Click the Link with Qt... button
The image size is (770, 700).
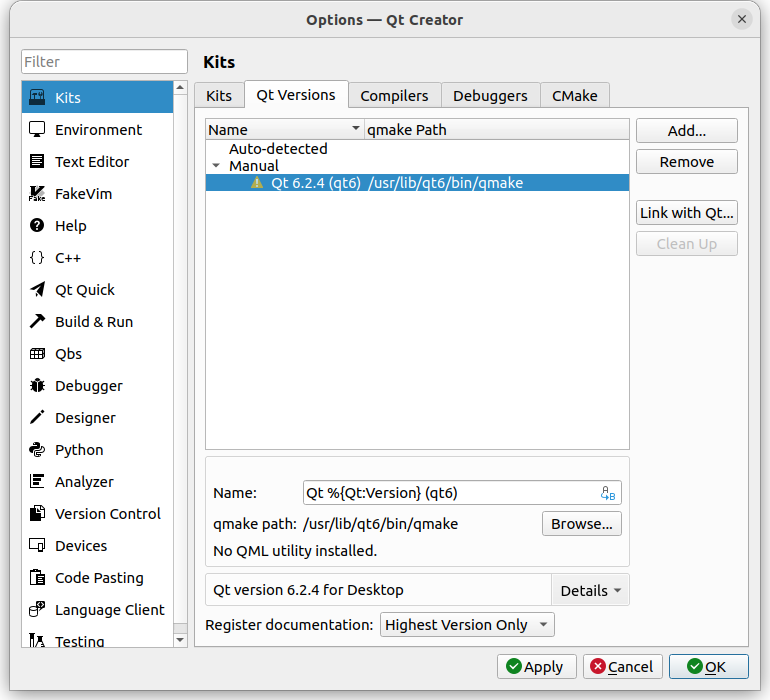(687, 213)
